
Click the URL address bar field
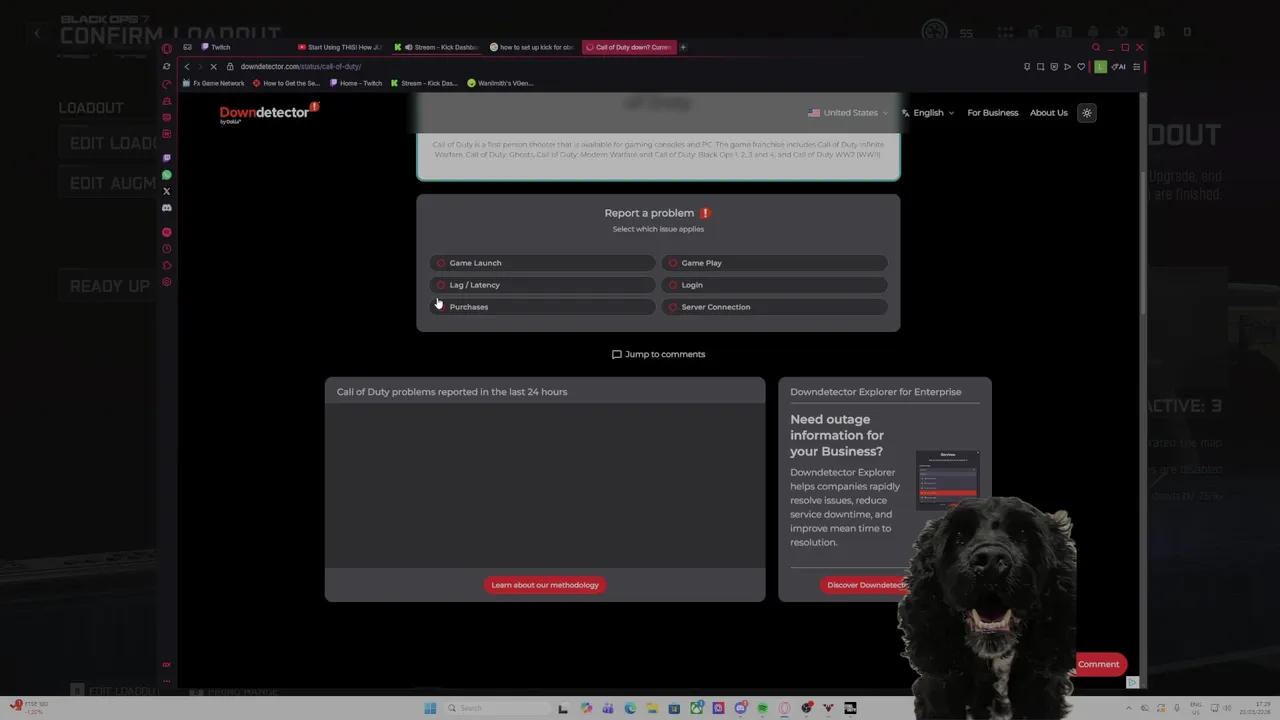point(620,66)
